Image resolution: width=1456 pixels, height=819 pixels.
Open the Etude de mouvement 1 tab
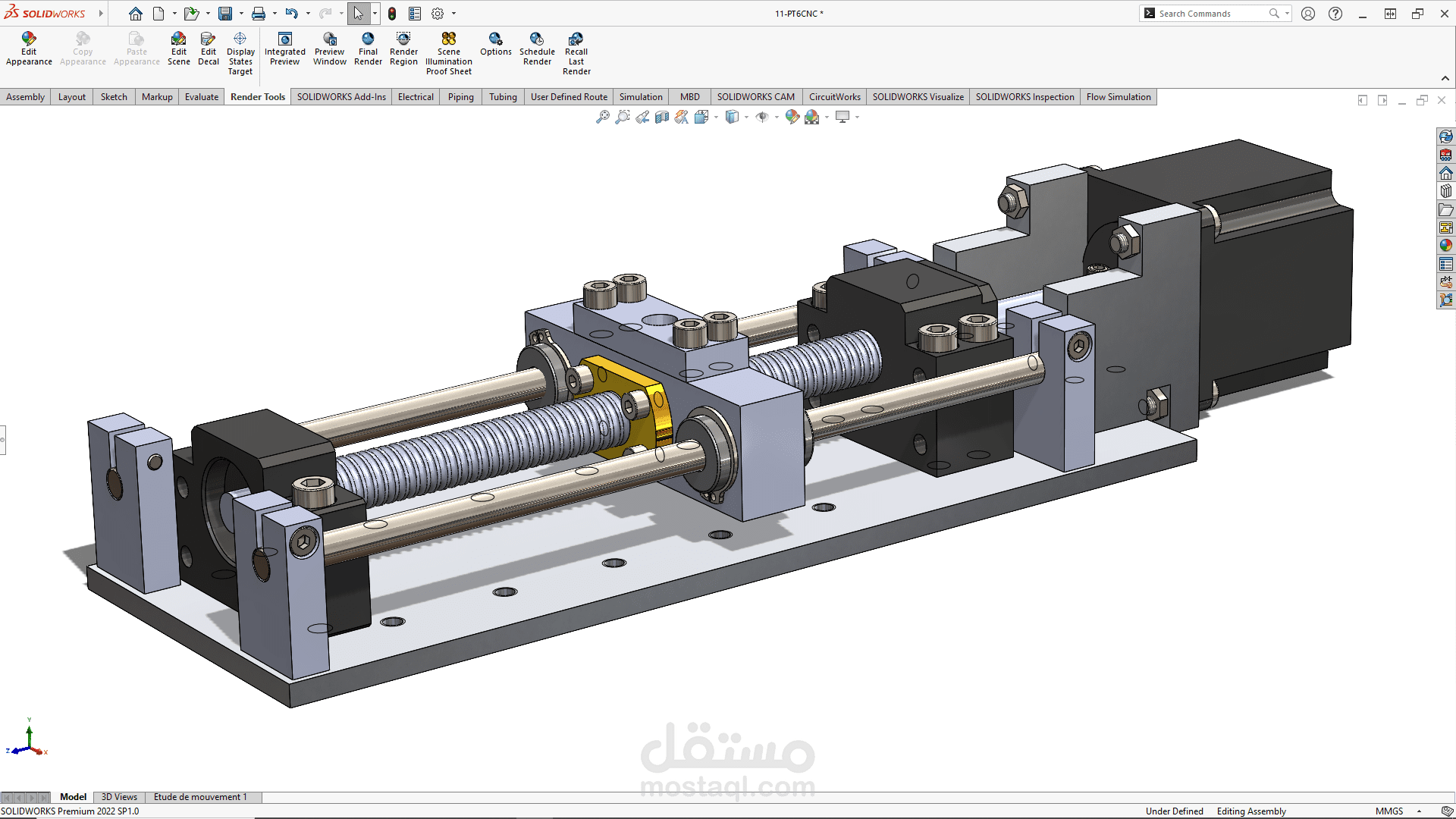[200, 797]
